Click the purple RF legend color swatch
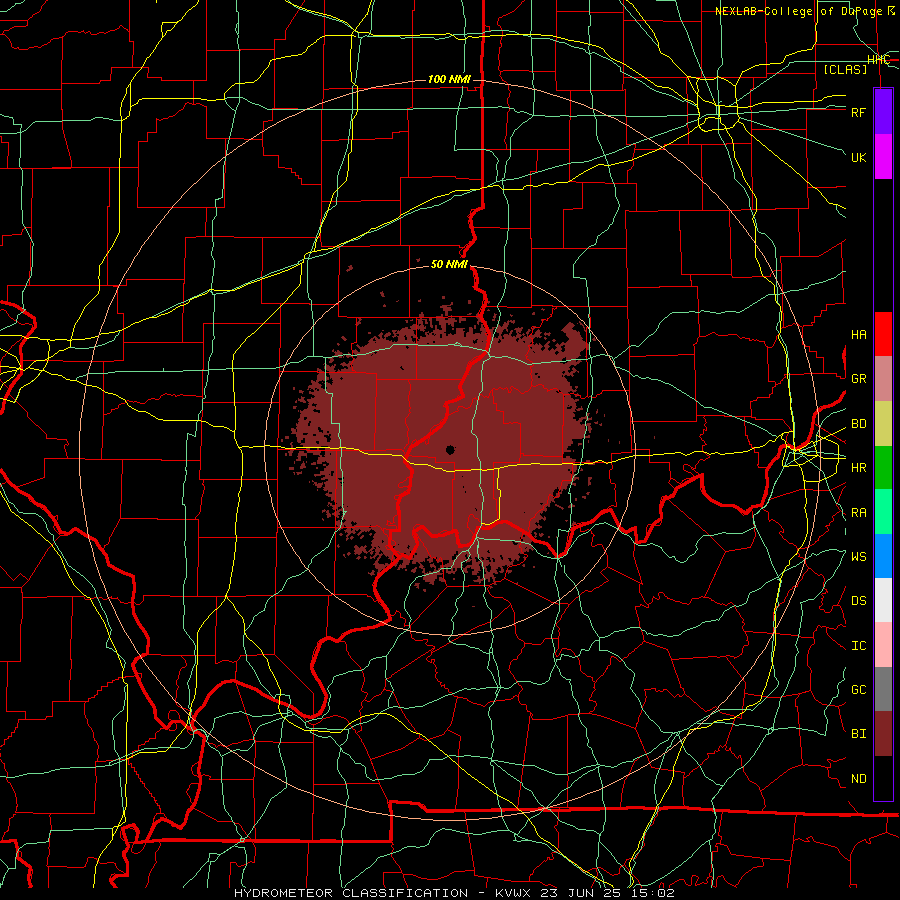The height and width of the screenshot is (900, 900). coord(883,112)
